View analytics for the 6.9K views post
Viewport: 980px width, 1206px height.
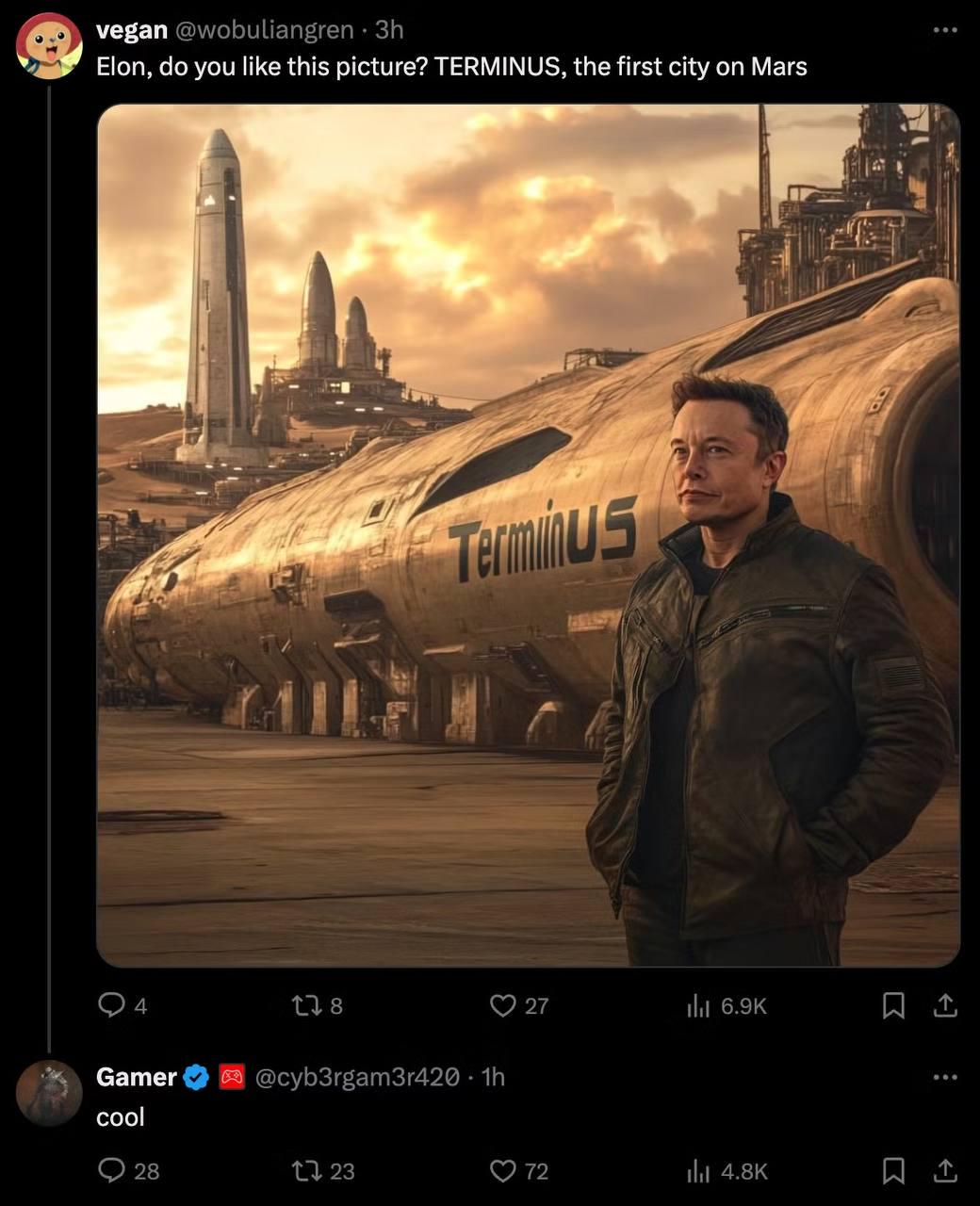click(x=698, y=1006)
